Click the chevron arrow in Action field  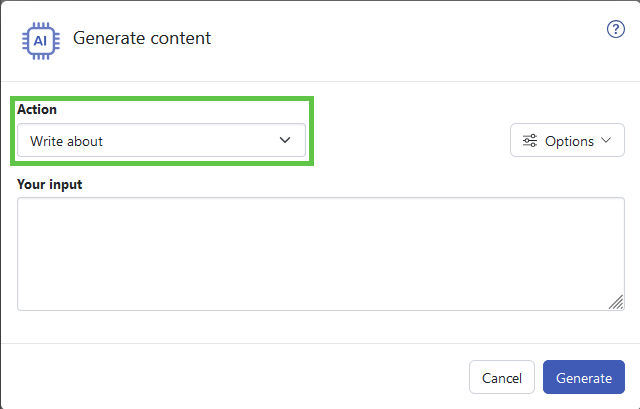285,140
